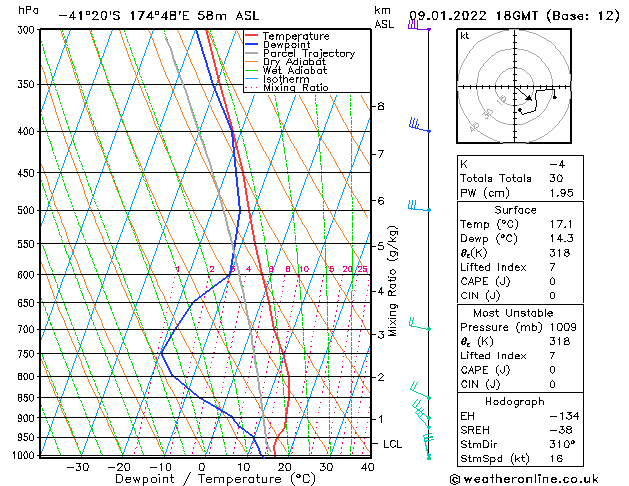Click the Surface Temp value 17.1

[x=561, y=224]
